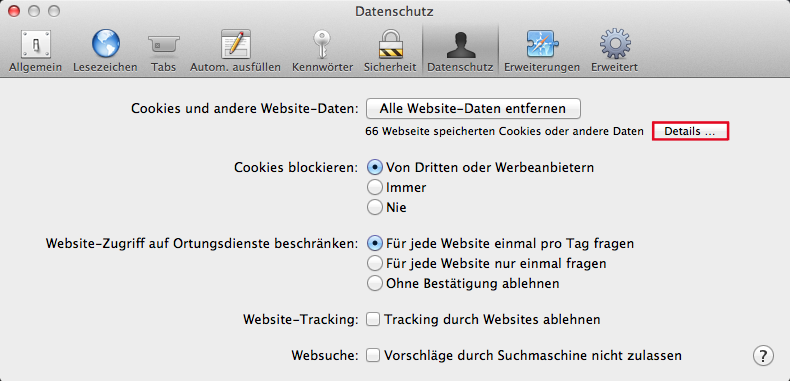Click the 'Cookies blockieren:' label
The image size is (790, 381).
(x=296, y=167)
